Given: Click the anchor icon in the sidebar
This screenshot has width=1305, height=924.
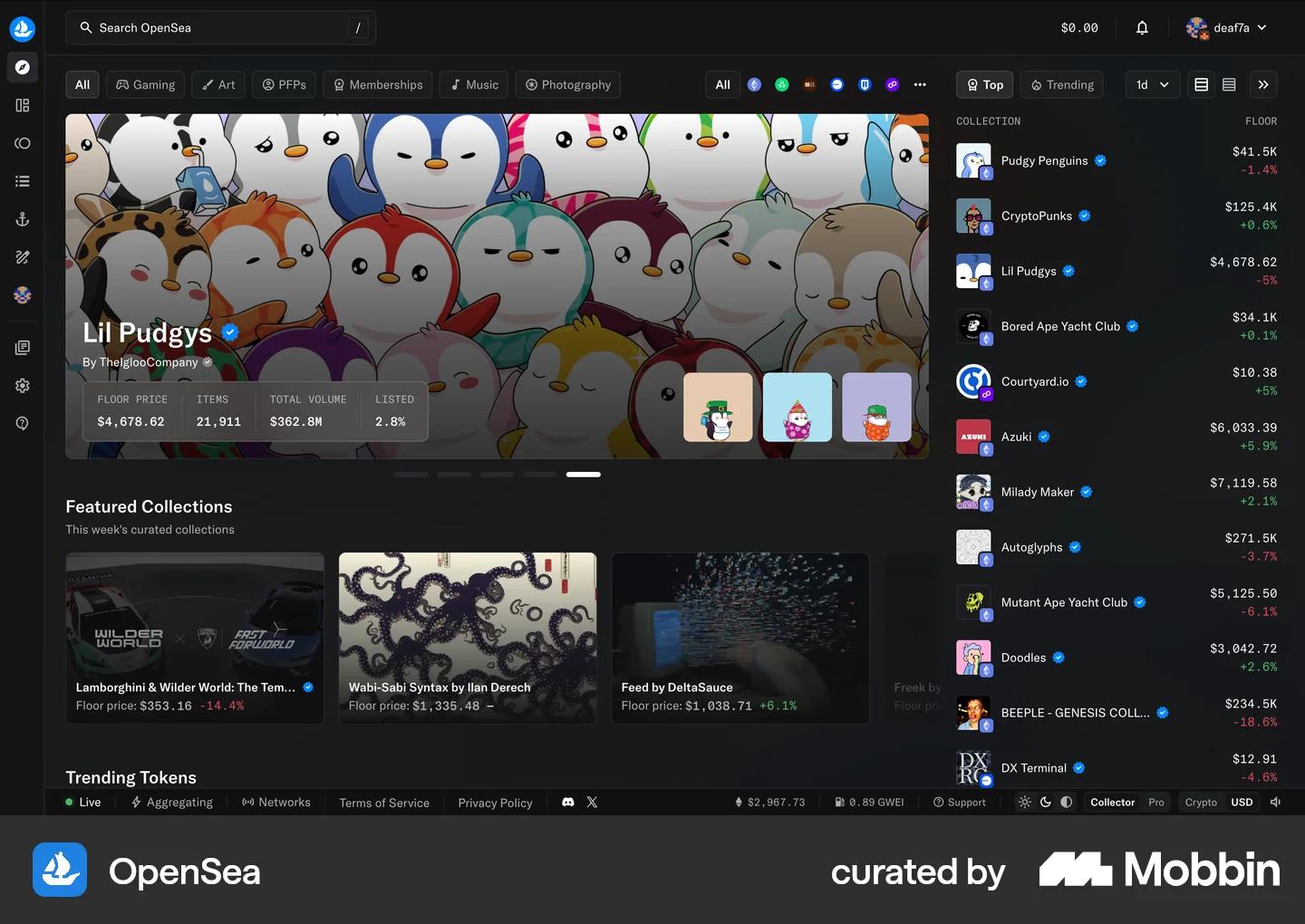Looking at the screenshot, I should [23, 219].
